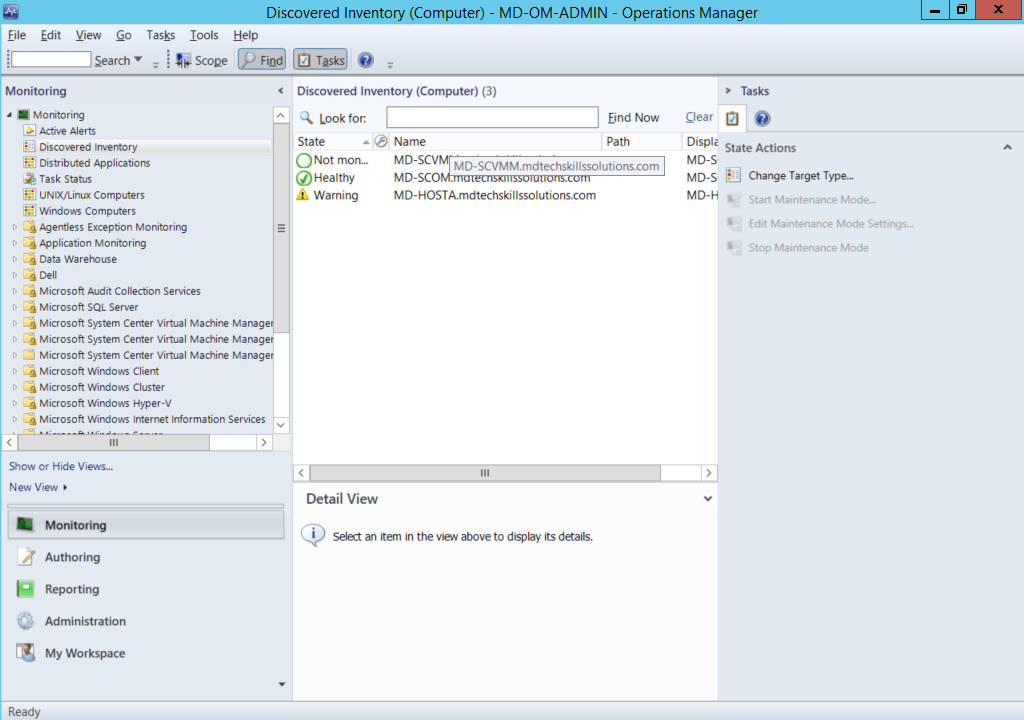The height and width of the screenshot is (720, 1024).
Task: Select Microsoft Windows Hyper-V tree item
Action: tap(105, 403)
